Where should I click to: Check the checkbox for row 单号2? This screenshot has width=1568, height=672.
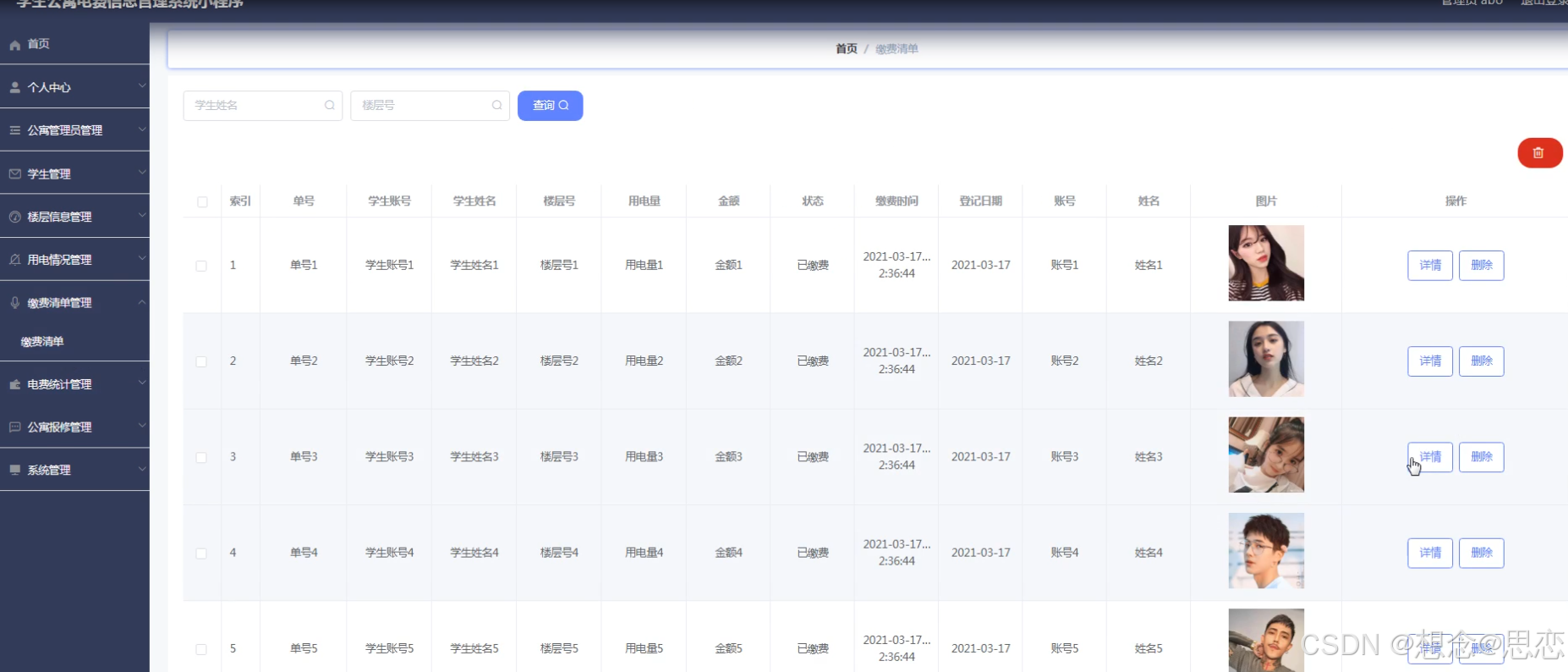(201, 361)
